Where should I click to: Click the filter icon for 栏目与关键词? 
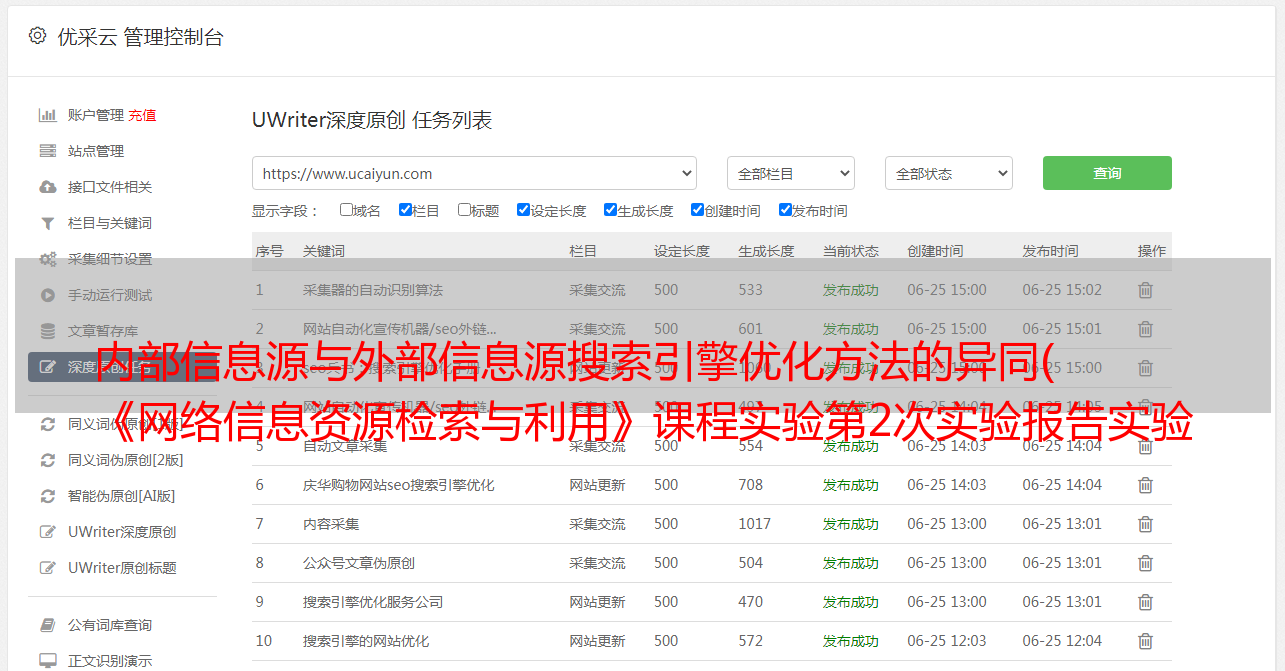[47, 223]
